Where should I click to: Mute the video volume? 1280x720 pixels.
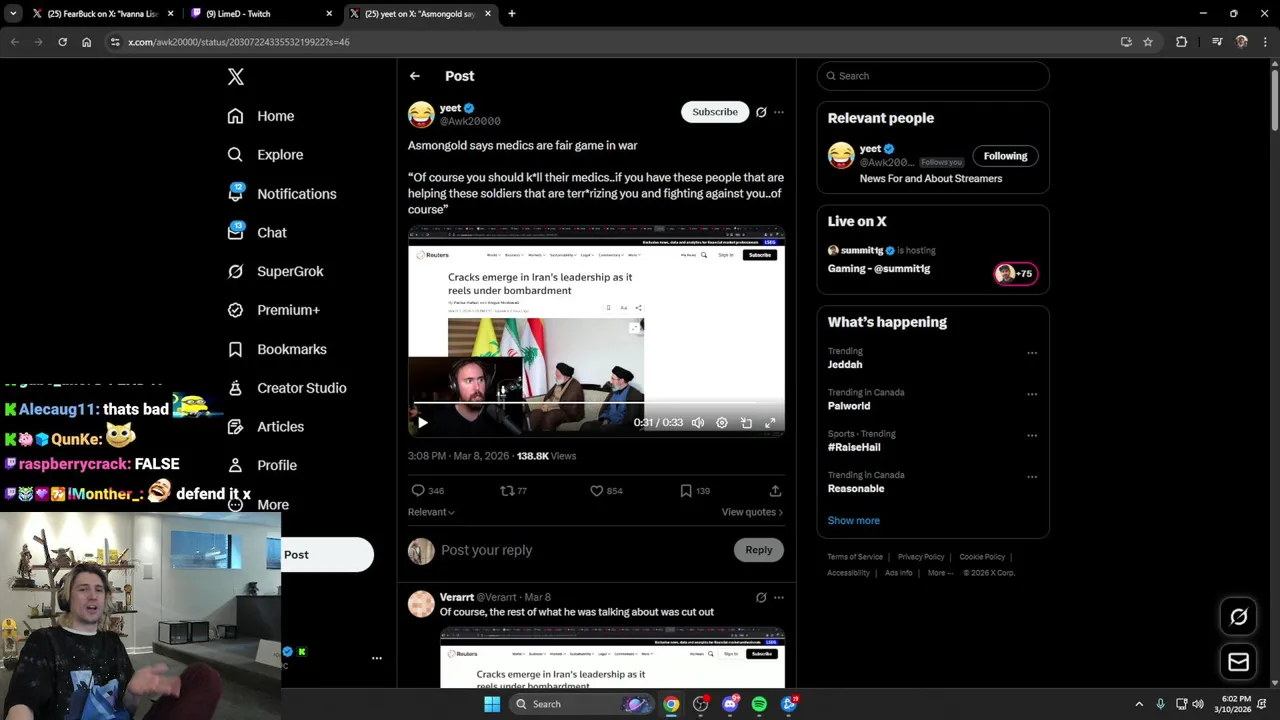[x=698, y=423]
